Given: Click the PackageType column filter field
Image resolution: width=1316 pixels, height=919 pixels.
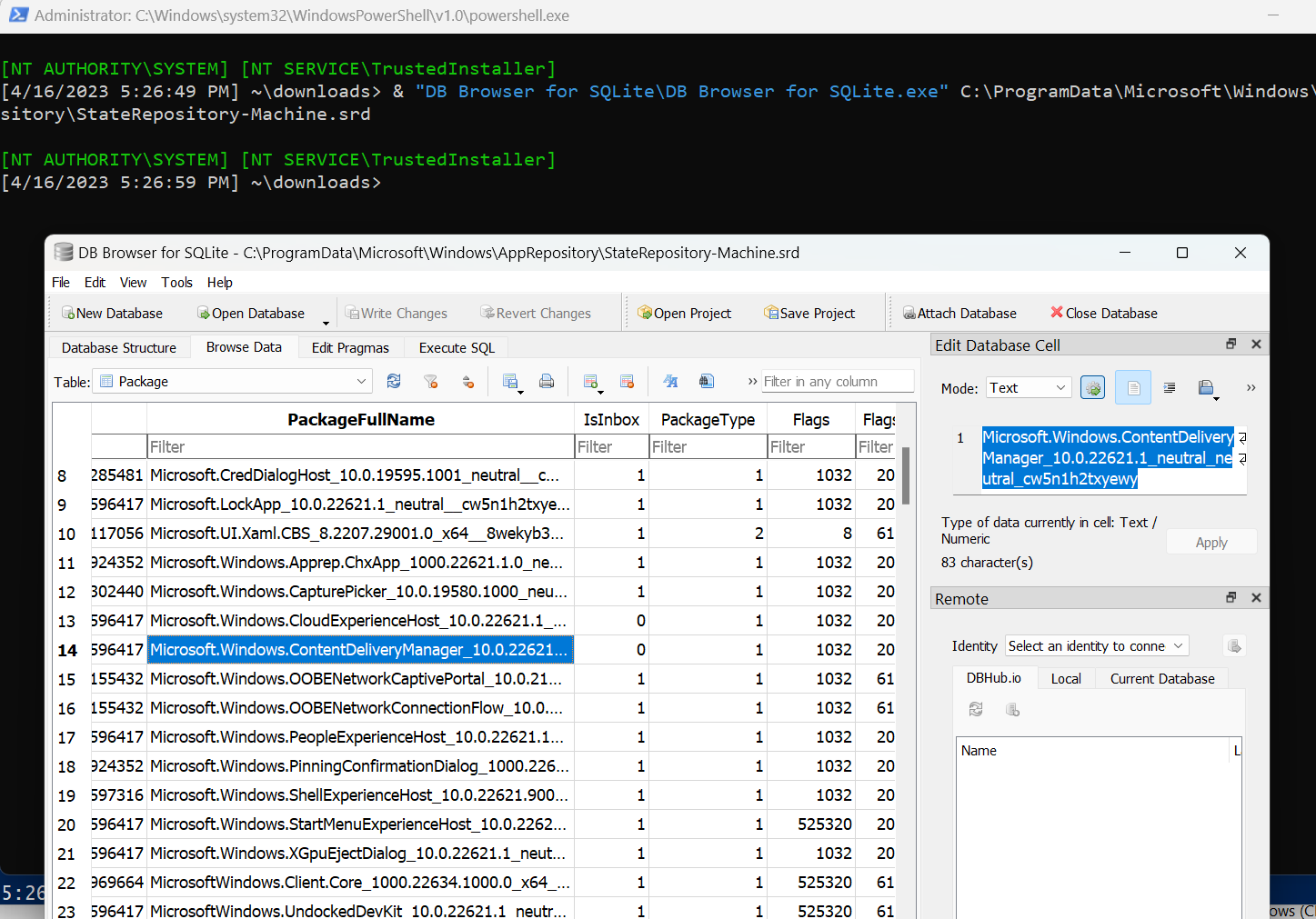Looking at the screenshot, I should tap(708, 447).
